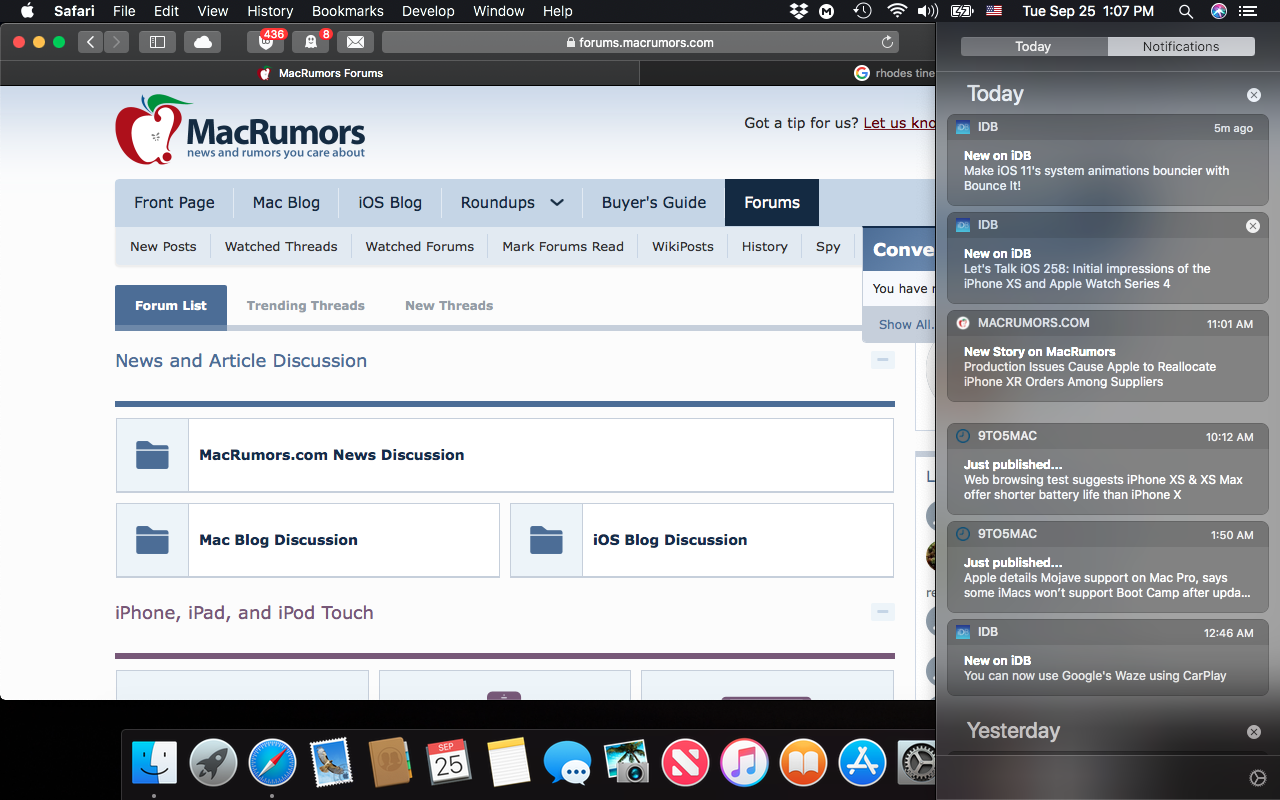The height and width of the screenshot is (800, 1280).
Task: Click the Show All link in Conversations
Action: coord(906,324)
